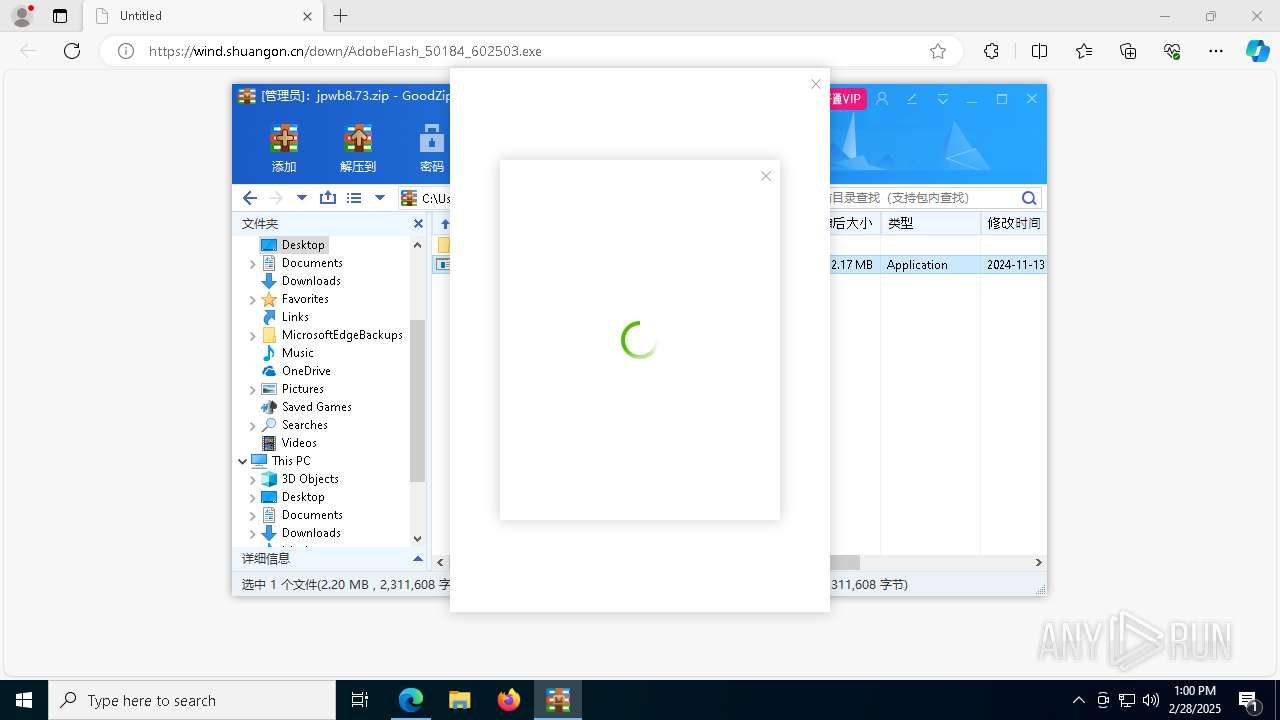This screenshot has width=1280, height=720.
Task: Open the Edge Favorites list icon
Action: (1084, 51)
